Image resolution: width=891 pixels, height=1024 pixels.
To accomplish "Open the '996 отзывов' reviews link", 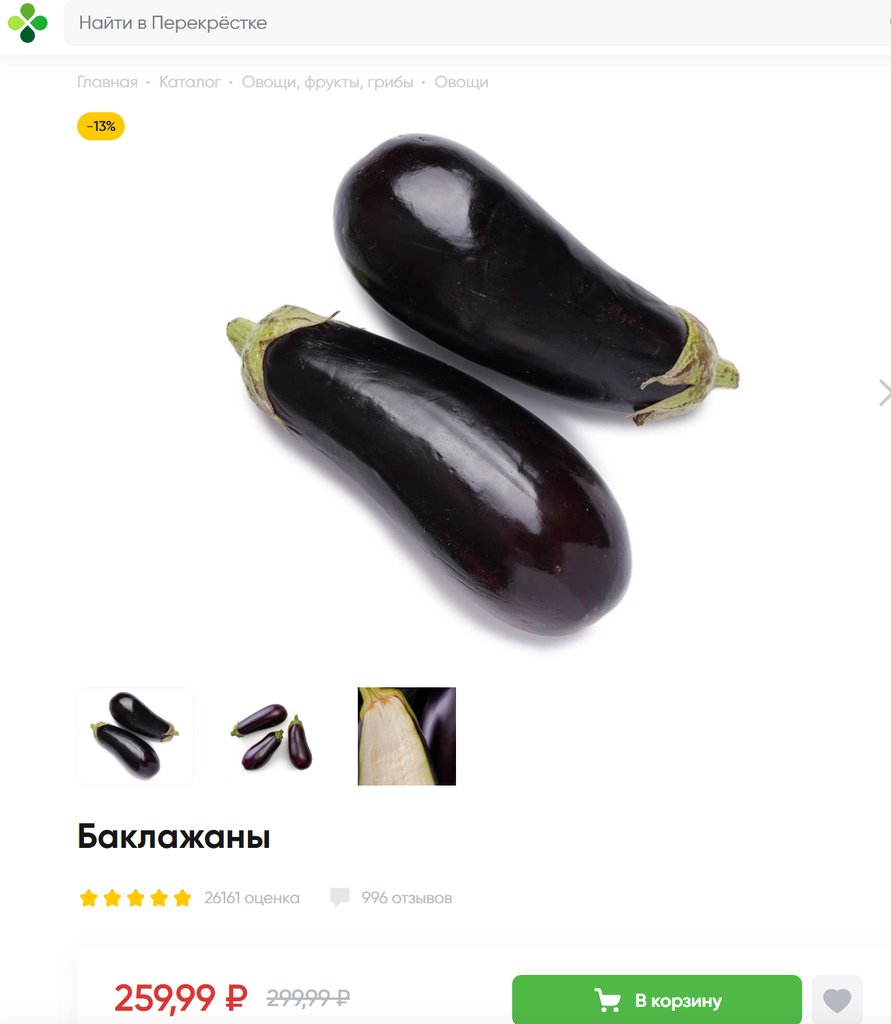I will pyautogui.click(x=406, y=898).
